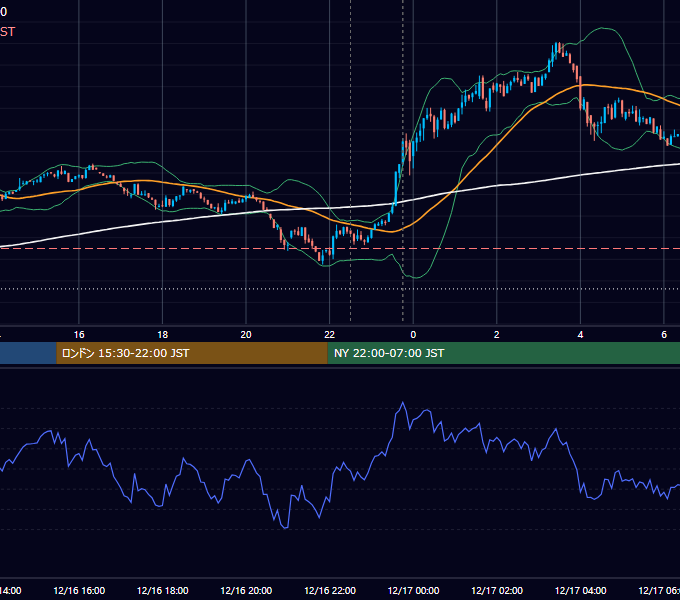This screenshot has width=680, height=600.
Task: Click the lowest candlestick near 22:00
Action: (323, 258)
